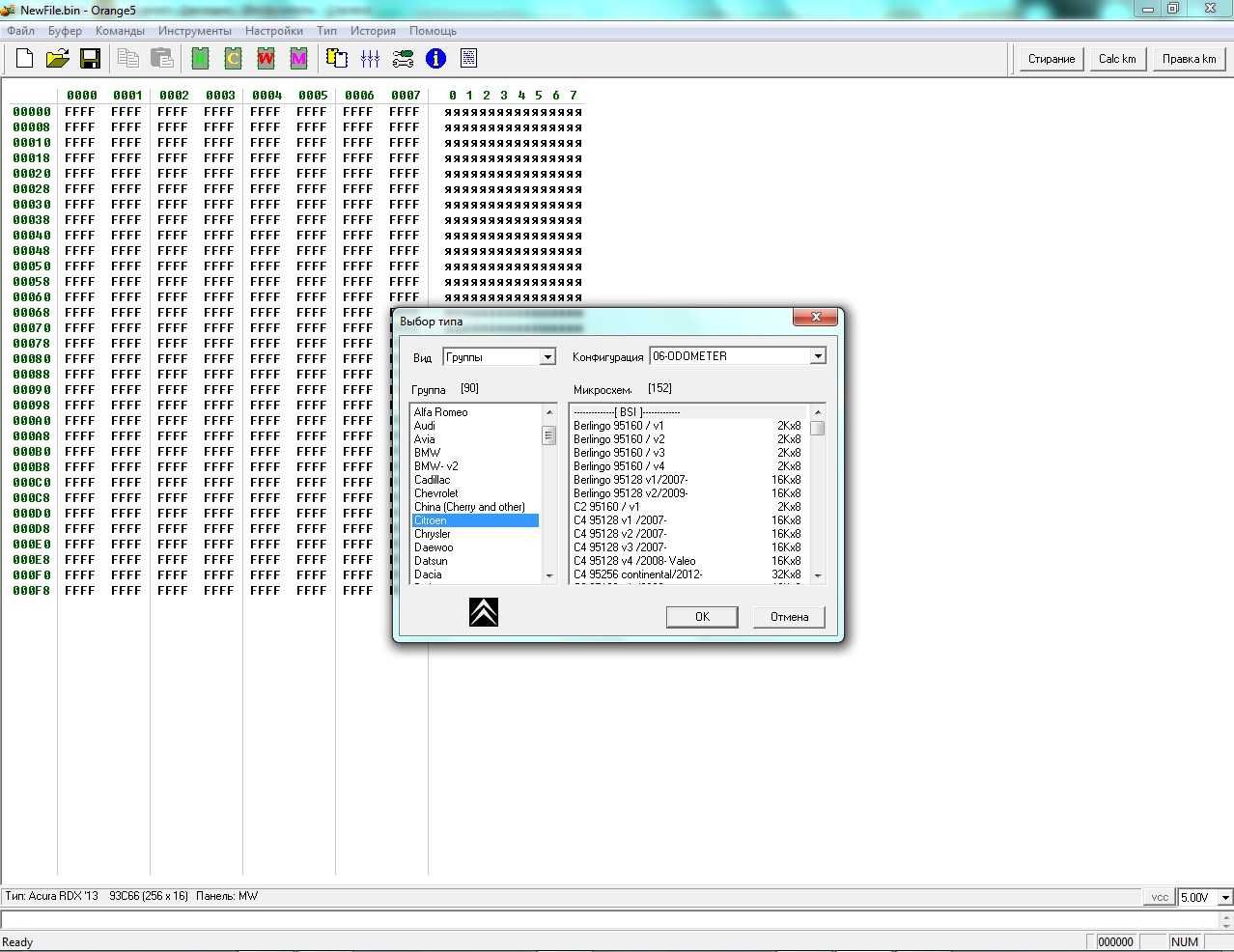Open the Тип menu
The height and width of the screenshot is (952, 1234).
click(327, 31)
